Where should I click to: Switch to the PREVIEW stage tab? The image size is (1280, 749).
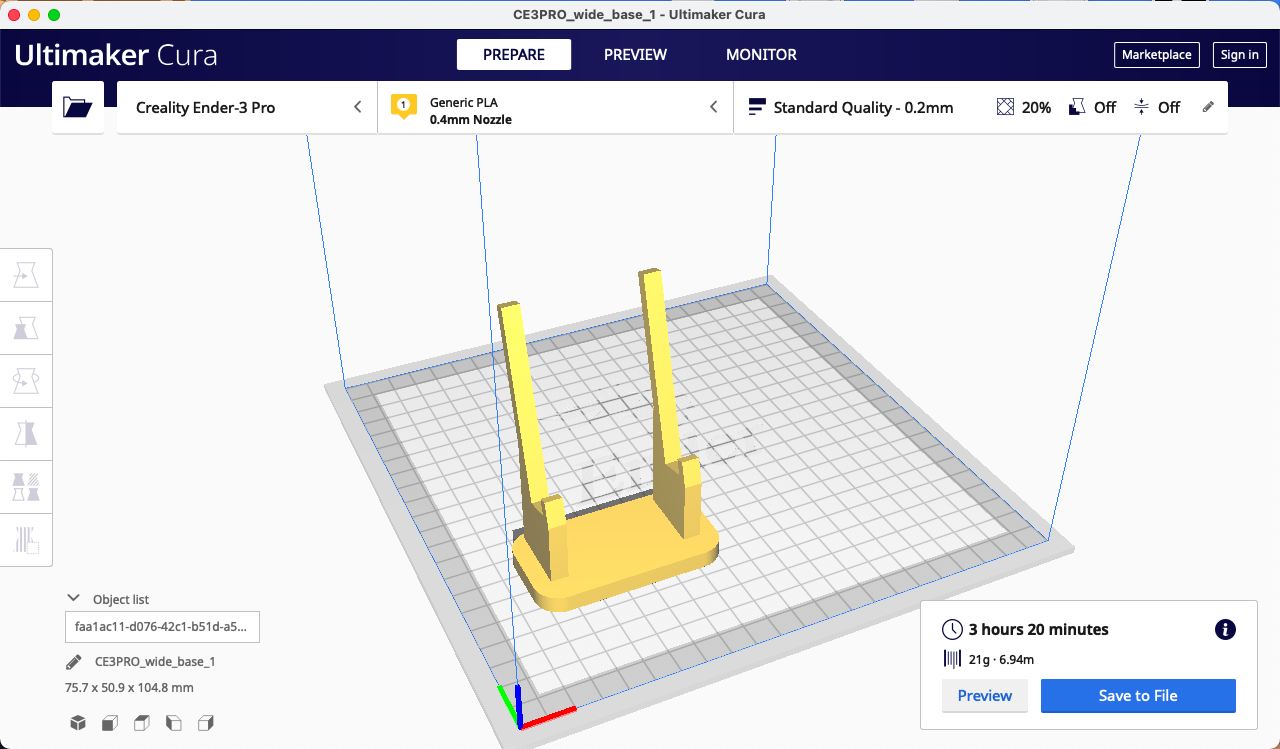pyautogui.click(x=635, y=55)
